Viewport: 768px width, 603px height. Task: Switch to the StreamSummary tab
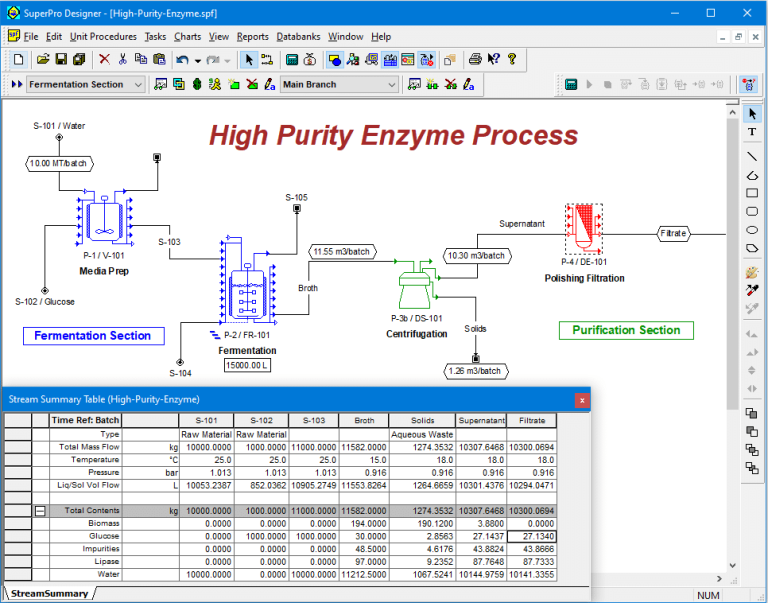point(49,594)
